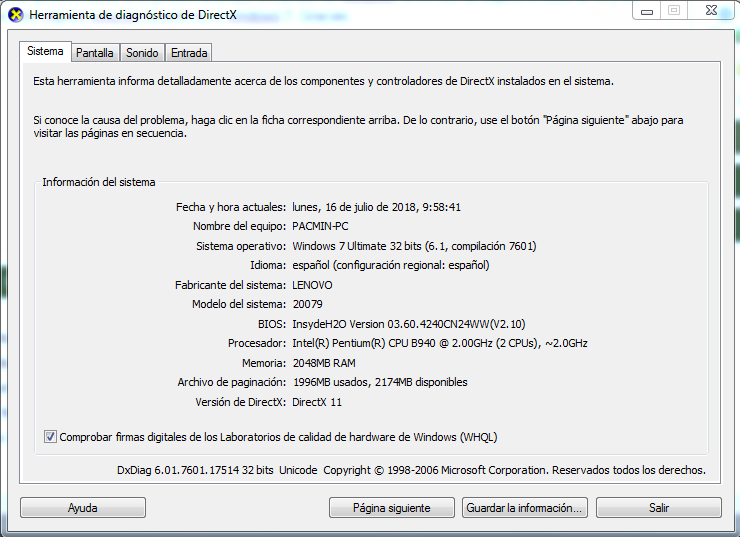Image resolution: width=740 pixels, height=537 pixels.
Task: Switch to the Sistema tab
Action: pos(45,51)
